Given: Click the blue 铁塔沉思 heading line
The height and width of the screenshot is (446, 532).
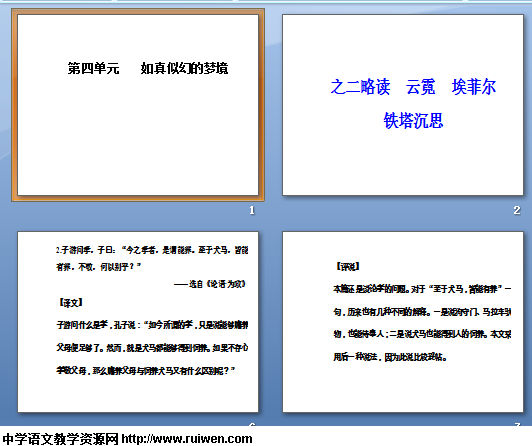Looking at the screenshot, I should coord(413,120).
